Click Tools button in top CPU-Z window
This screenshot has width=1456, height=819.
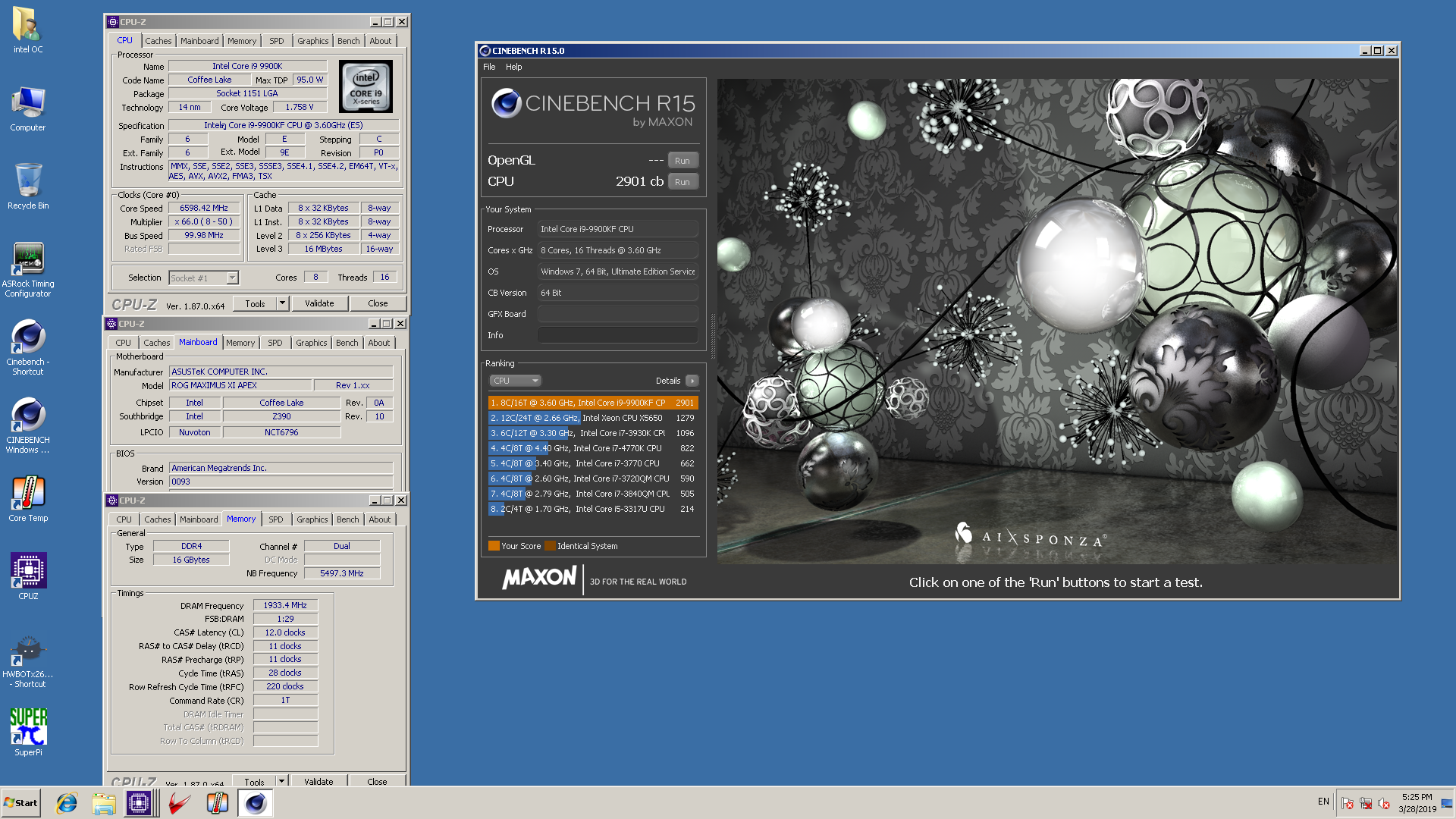tap(255, 303)
